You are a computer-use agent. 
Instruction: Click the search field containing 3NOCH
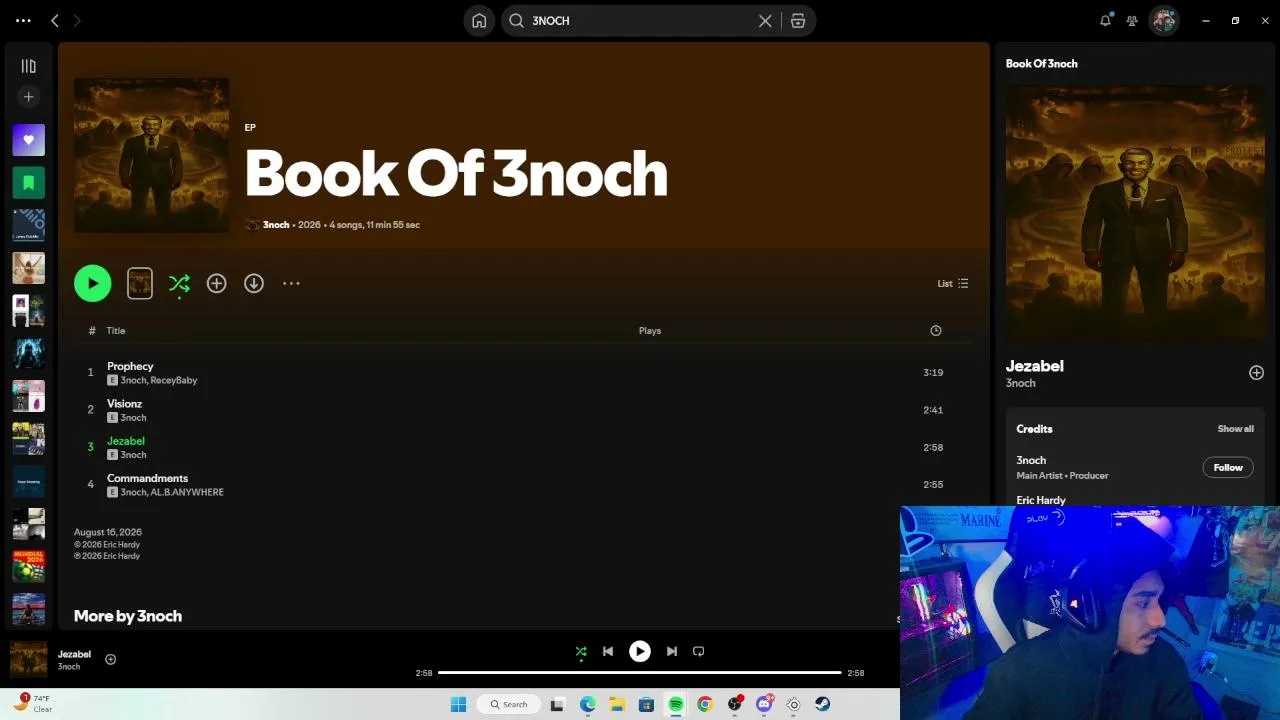[640, 21]
